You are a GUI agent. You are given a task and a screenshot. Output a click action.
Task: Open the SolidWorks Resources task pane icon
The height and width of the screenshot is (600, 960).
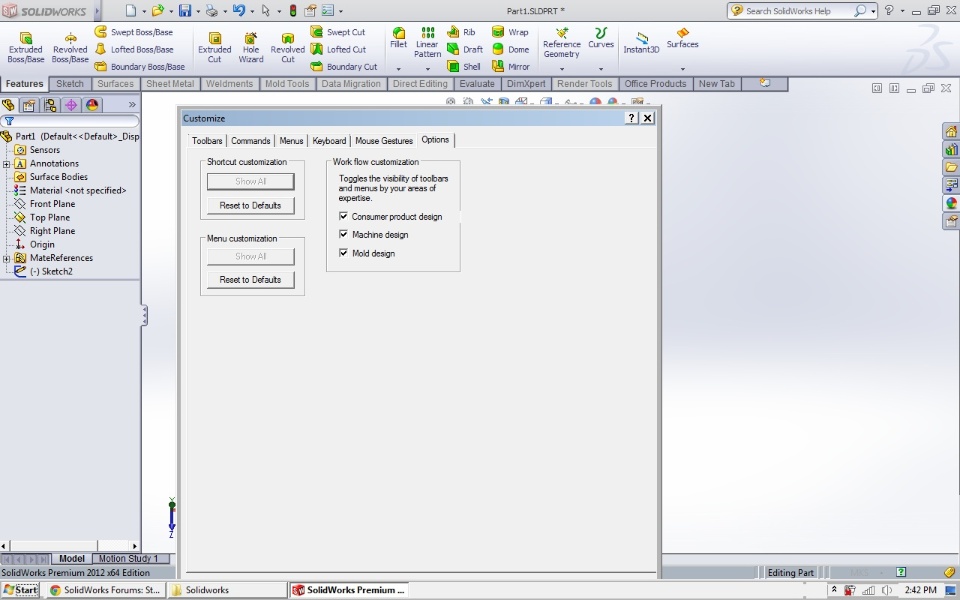(951, 132)
